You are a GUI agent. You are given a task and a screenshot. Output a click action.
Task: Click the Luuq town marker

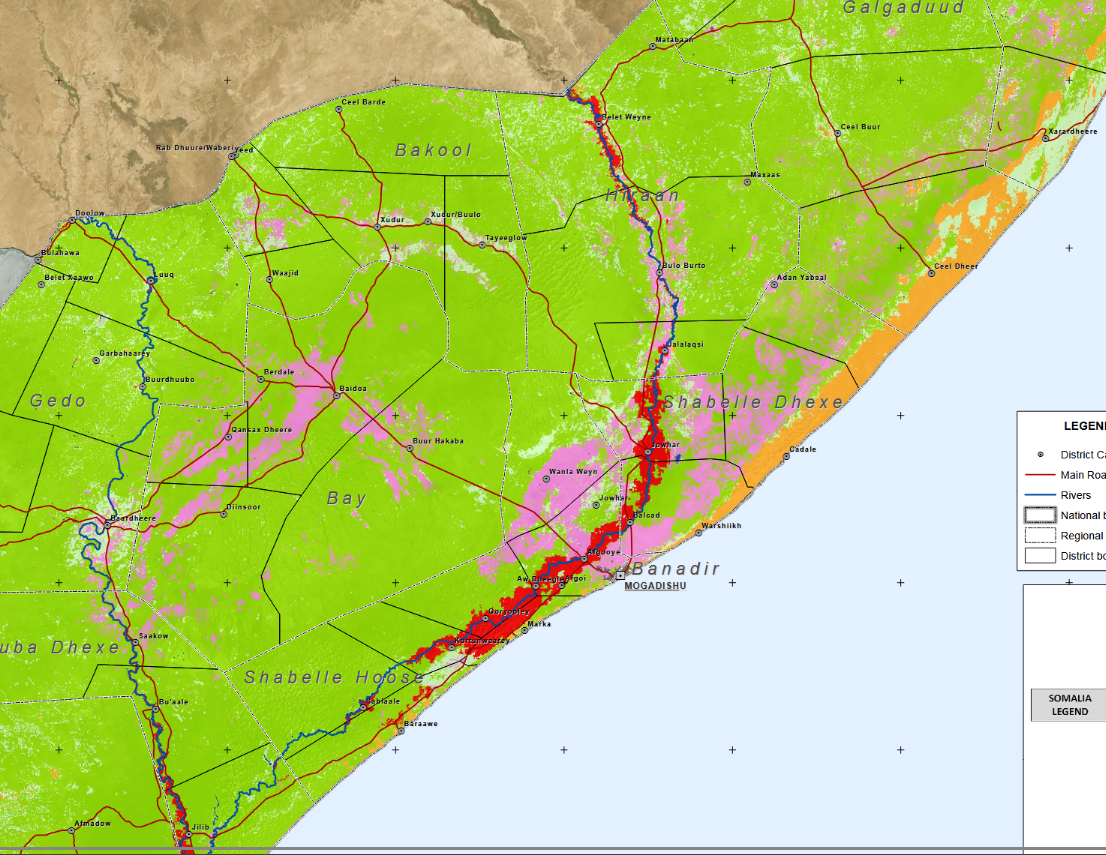point(151,281)
